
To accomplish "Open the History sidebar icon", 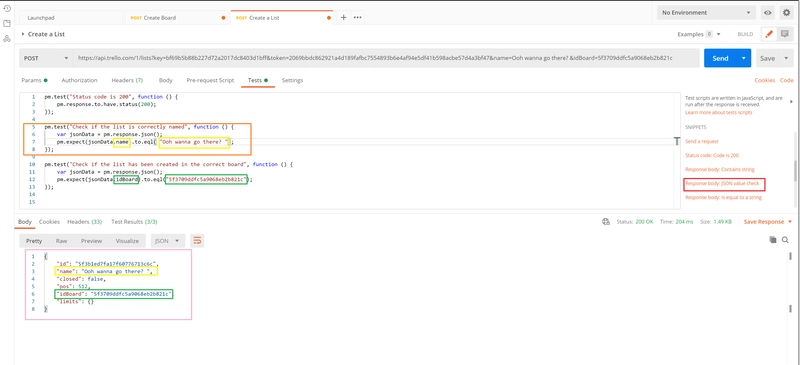I will point(7,8).
